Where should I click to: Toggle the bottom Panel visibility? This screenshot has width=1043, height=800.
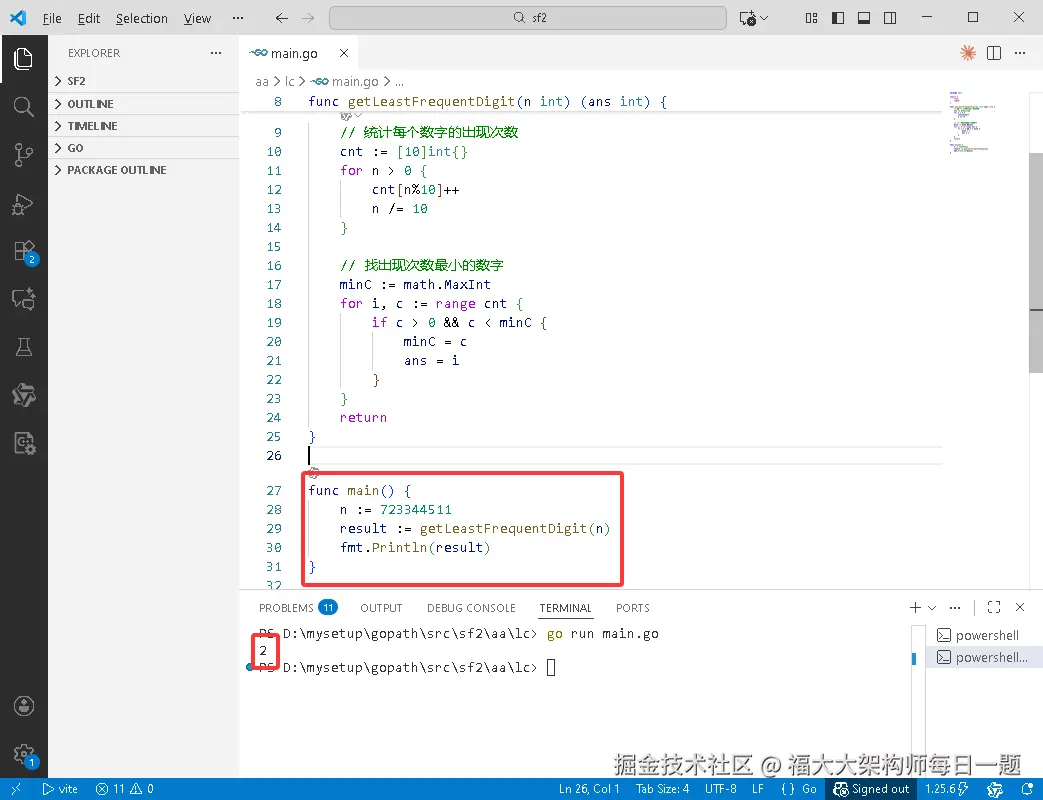pyautogui.click(x=864, y=18)
